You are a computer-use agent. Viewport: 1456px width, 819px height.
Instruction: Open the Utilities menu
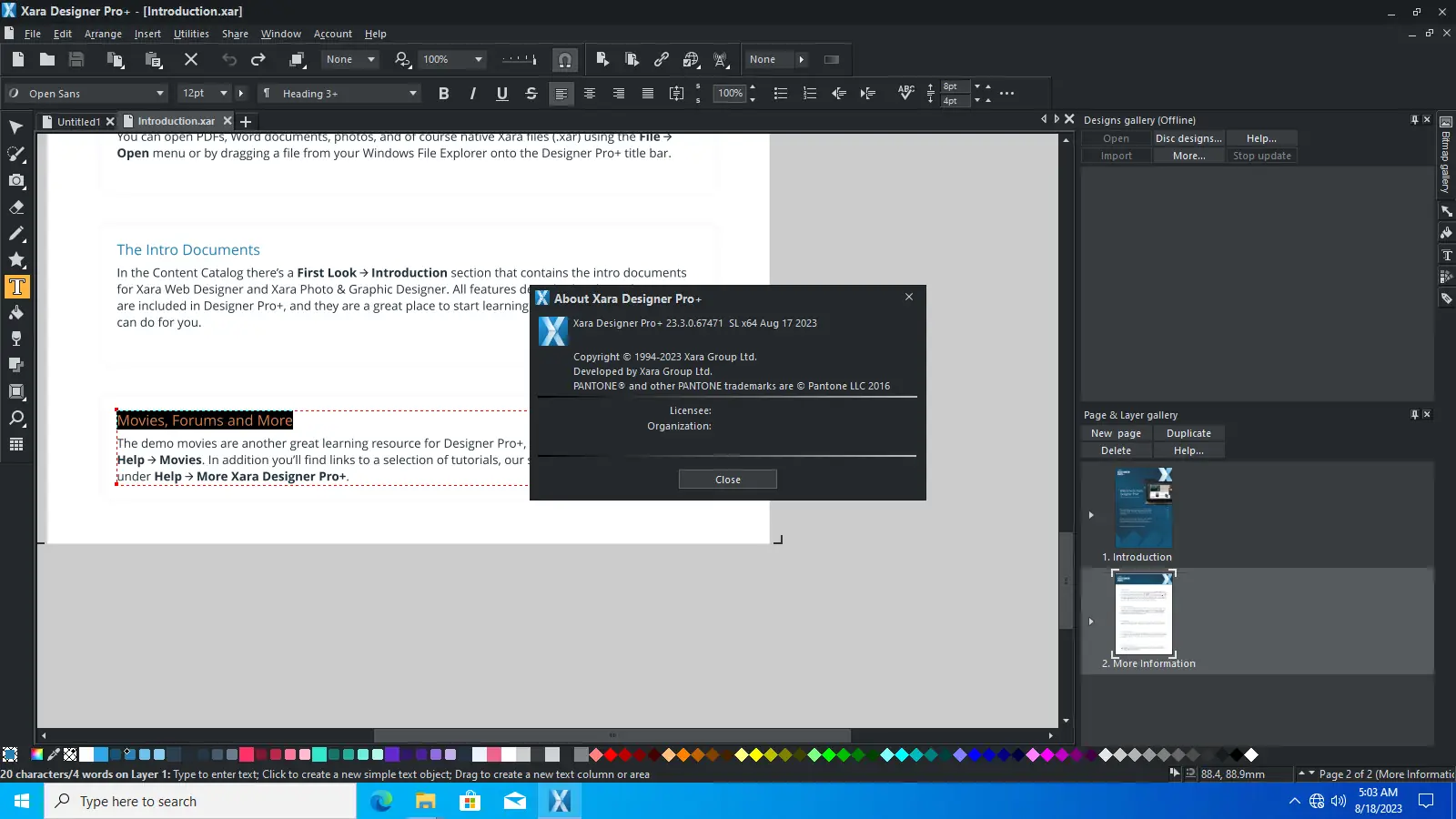(x=191, y=34)
